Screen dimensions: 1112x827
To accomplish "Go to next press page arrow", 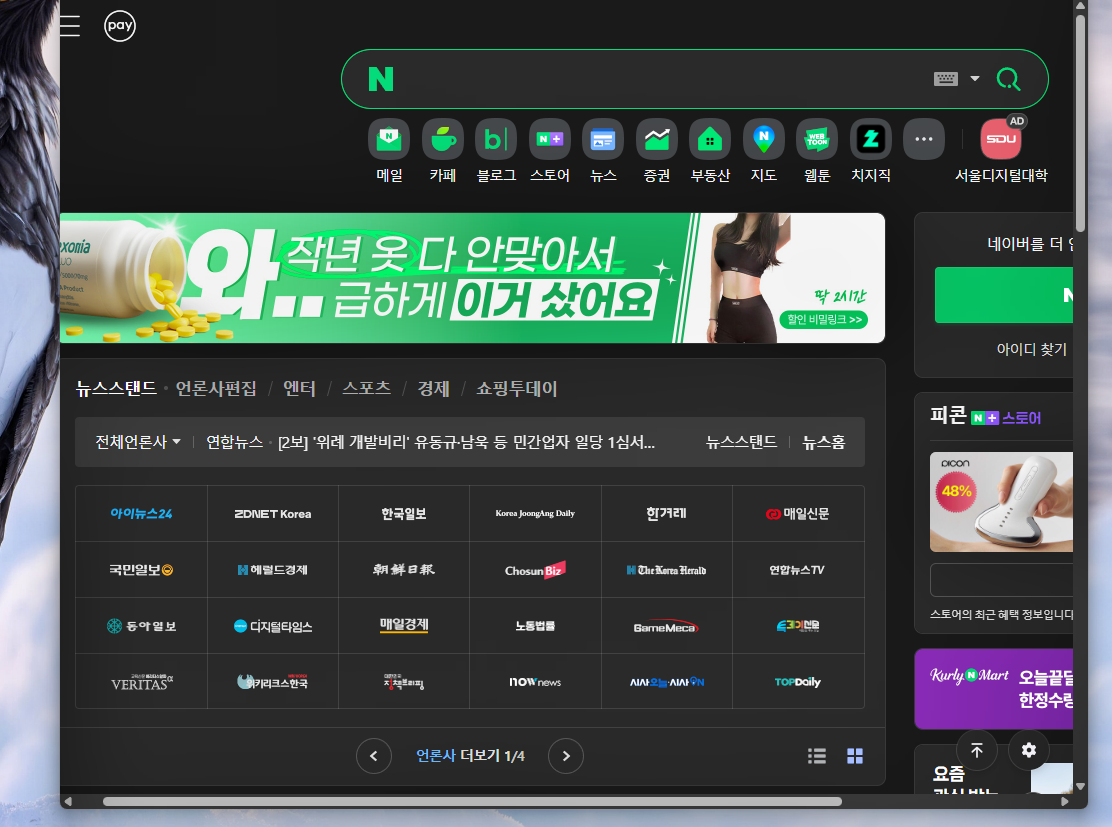I will click(566, 756).
